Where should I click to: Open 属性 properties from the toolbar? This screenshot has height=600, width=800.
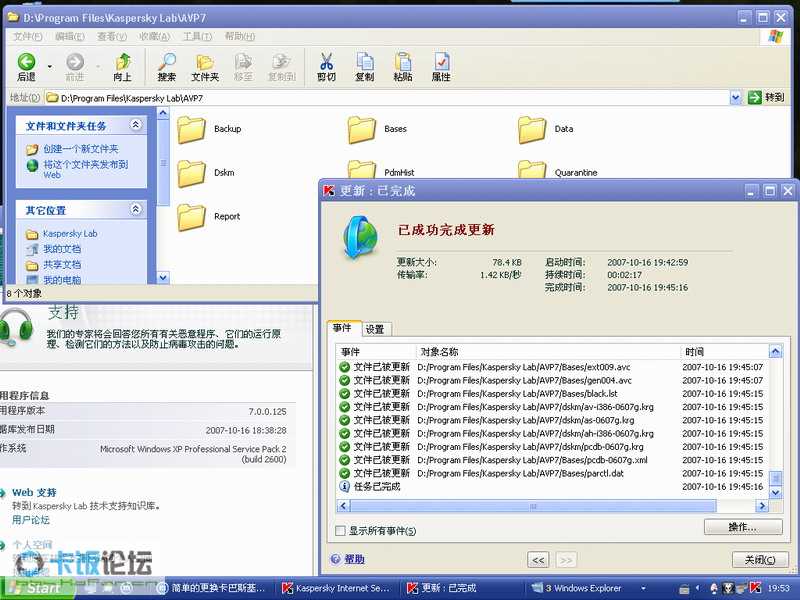pyautogui.click(x=441, y=67)
